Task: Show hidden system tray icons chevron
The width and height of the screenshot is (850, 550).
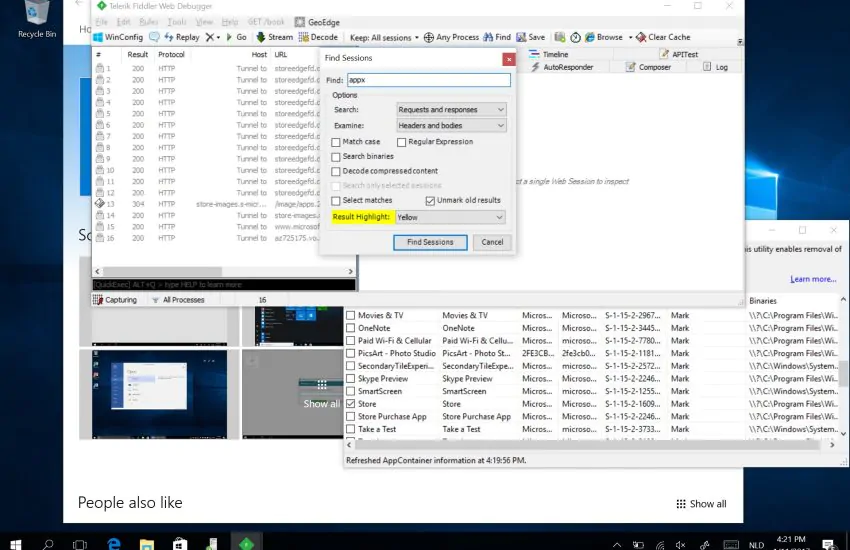Action: click(617, 545)
